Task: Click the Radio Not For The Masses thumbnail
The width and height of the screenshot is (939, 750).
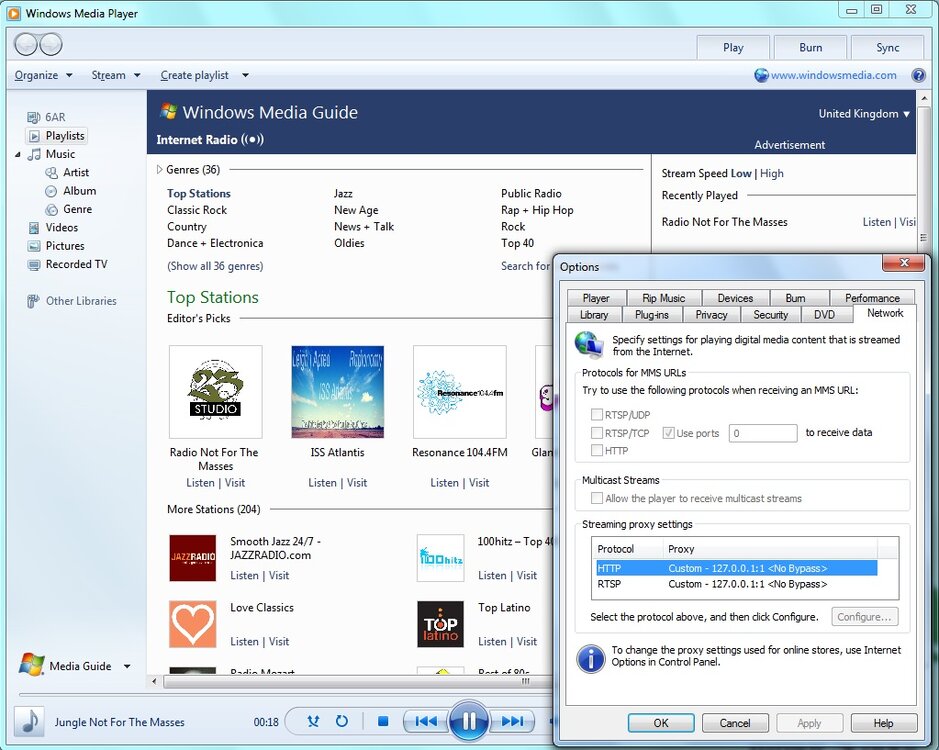Action: (x=216, y=392)
